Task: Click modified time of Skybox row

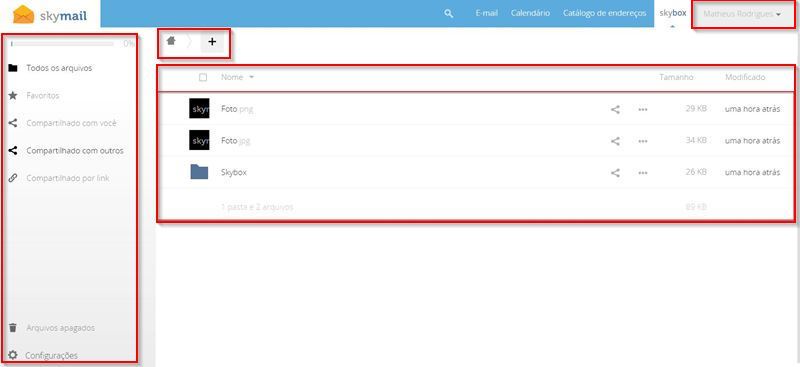Action: click(x=753, y=173)
